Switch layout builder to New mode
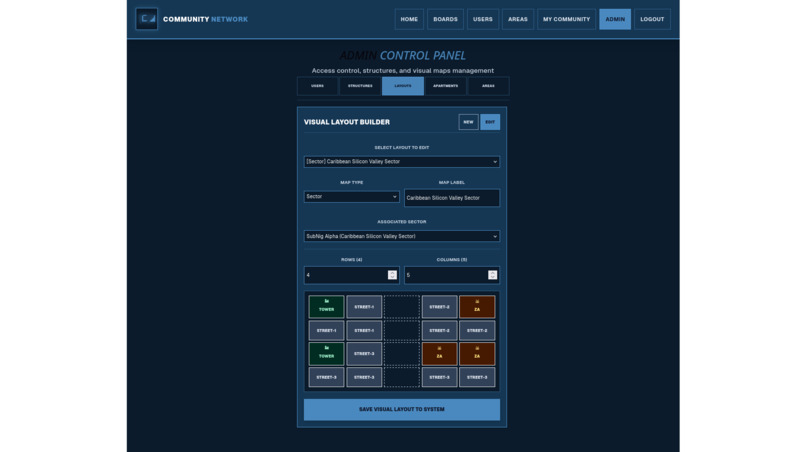The width and height of the screenshot is (806, 452). [468, 122]
